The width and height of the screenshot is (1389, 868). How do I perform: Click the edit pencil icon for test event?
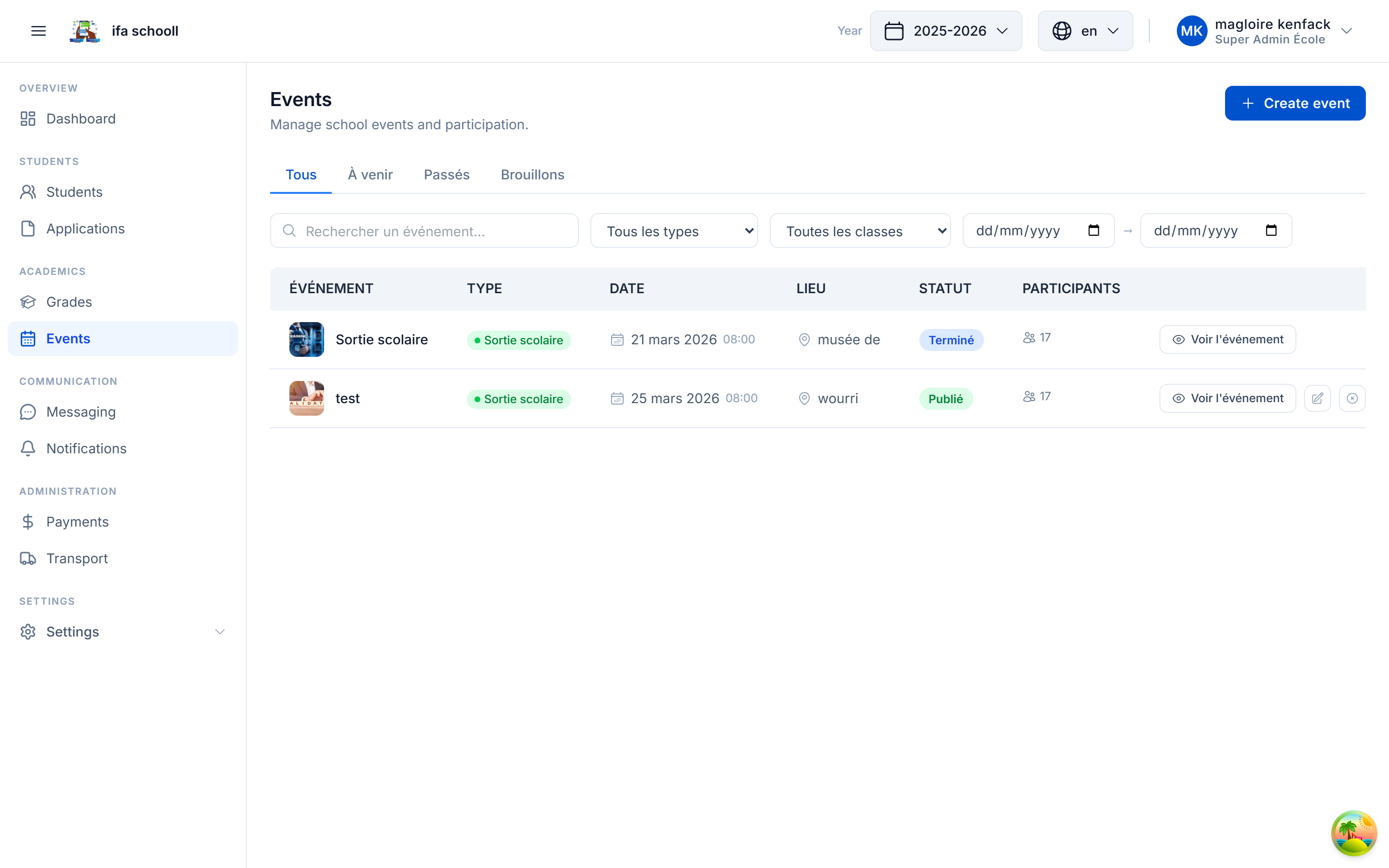[x=1317, y=398]
